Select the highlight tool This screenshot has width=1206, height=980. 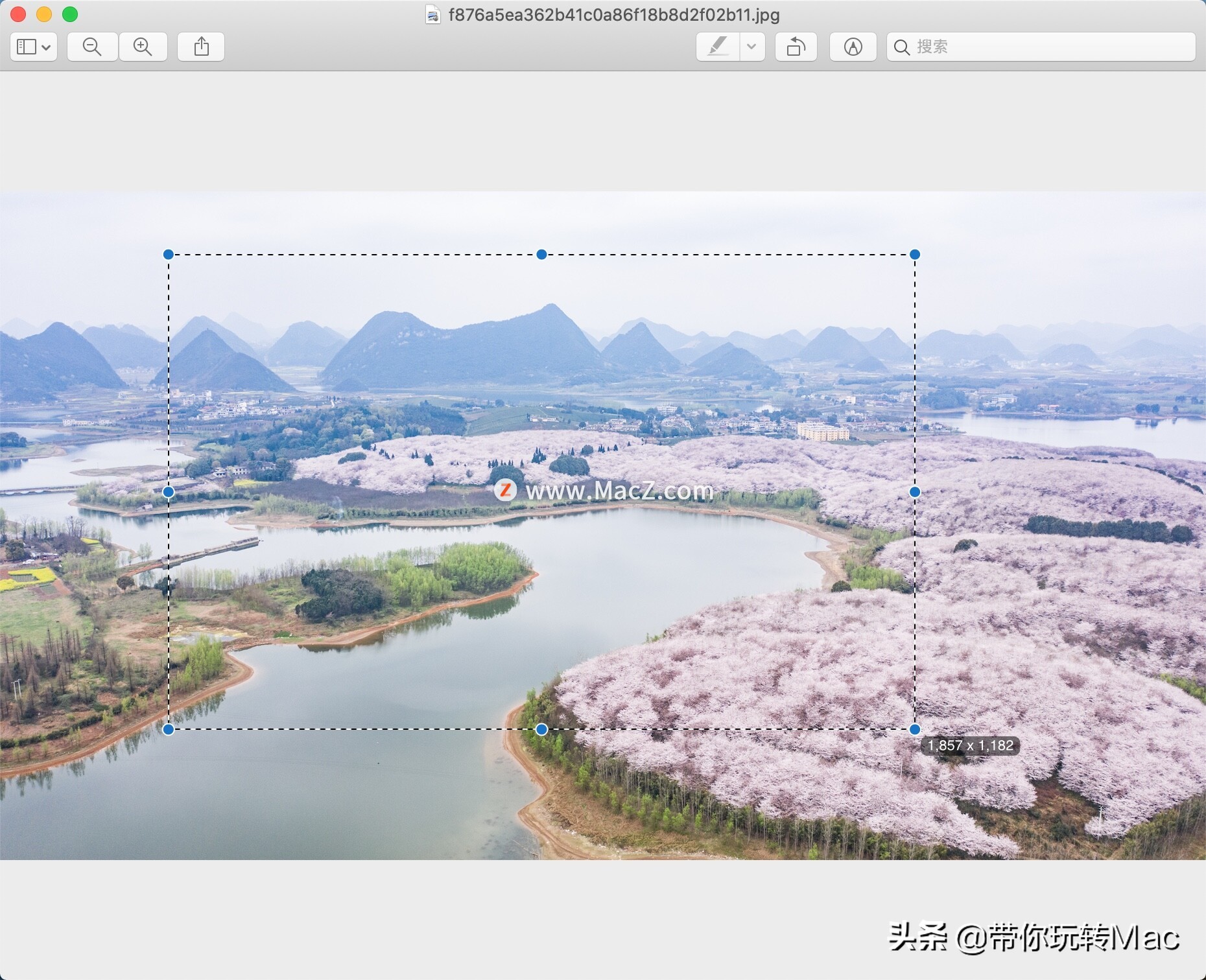(x=718, y=46)
